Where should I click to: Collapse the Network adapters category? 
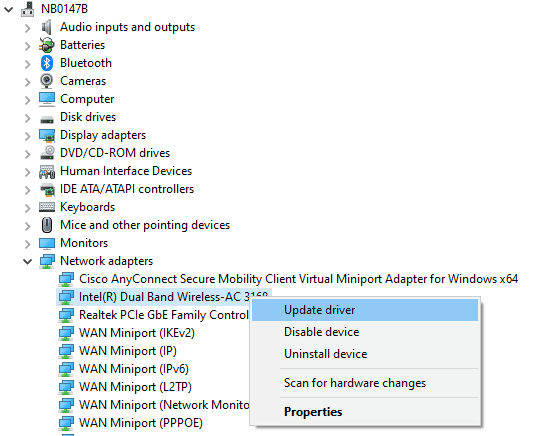(x=28, y=262)
